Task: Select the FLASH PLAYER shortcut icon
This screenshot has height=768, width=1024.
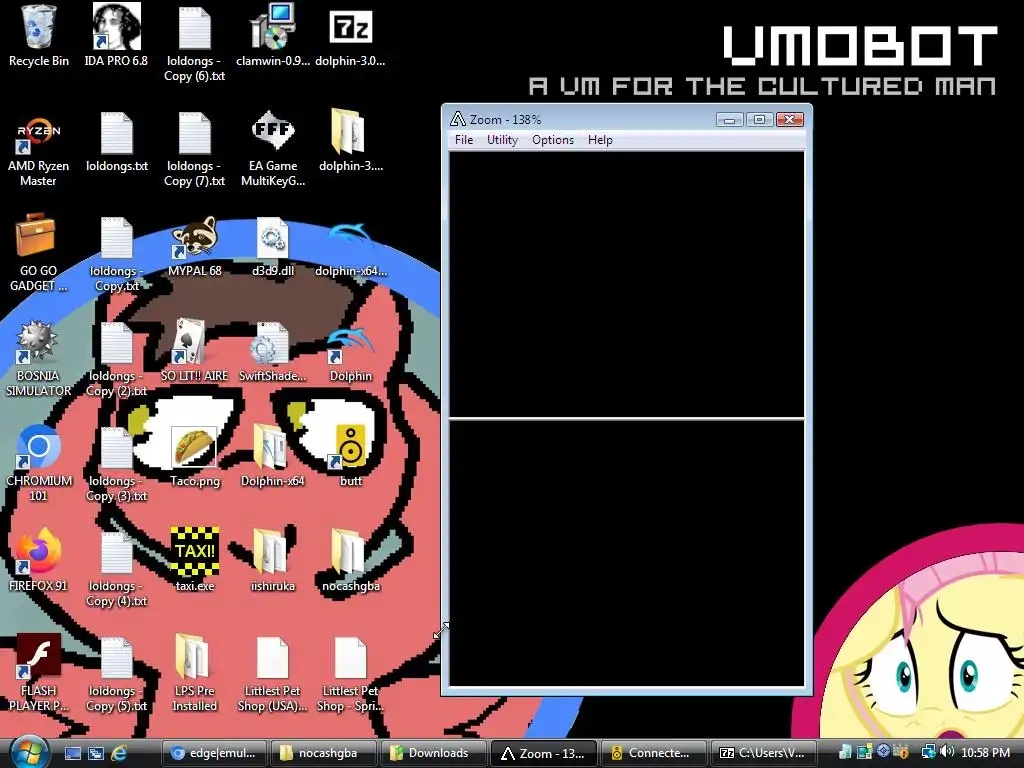Action: pyautogui.click(x=39, y=673)
